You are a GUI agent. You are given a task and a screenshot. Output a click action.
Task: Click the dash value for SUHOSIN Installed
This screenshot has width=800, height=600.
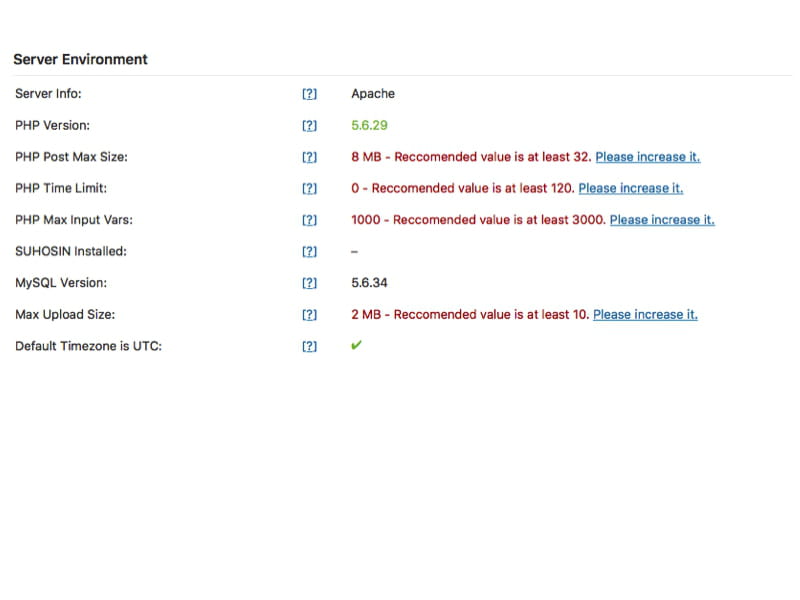click(355, 252)
